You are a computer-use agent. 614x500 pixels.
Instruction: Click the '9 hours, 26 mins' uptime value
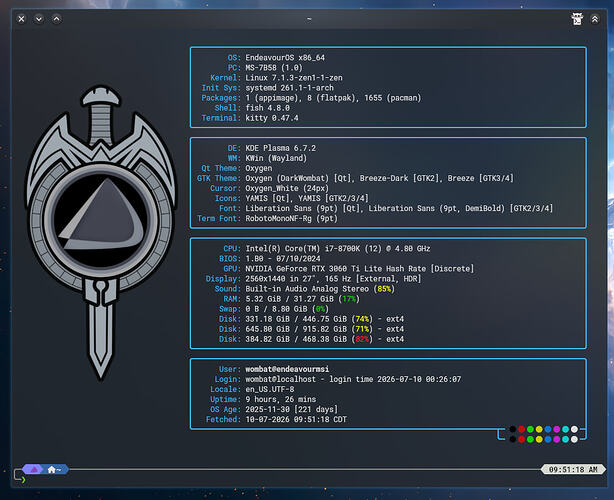[280, 399]
